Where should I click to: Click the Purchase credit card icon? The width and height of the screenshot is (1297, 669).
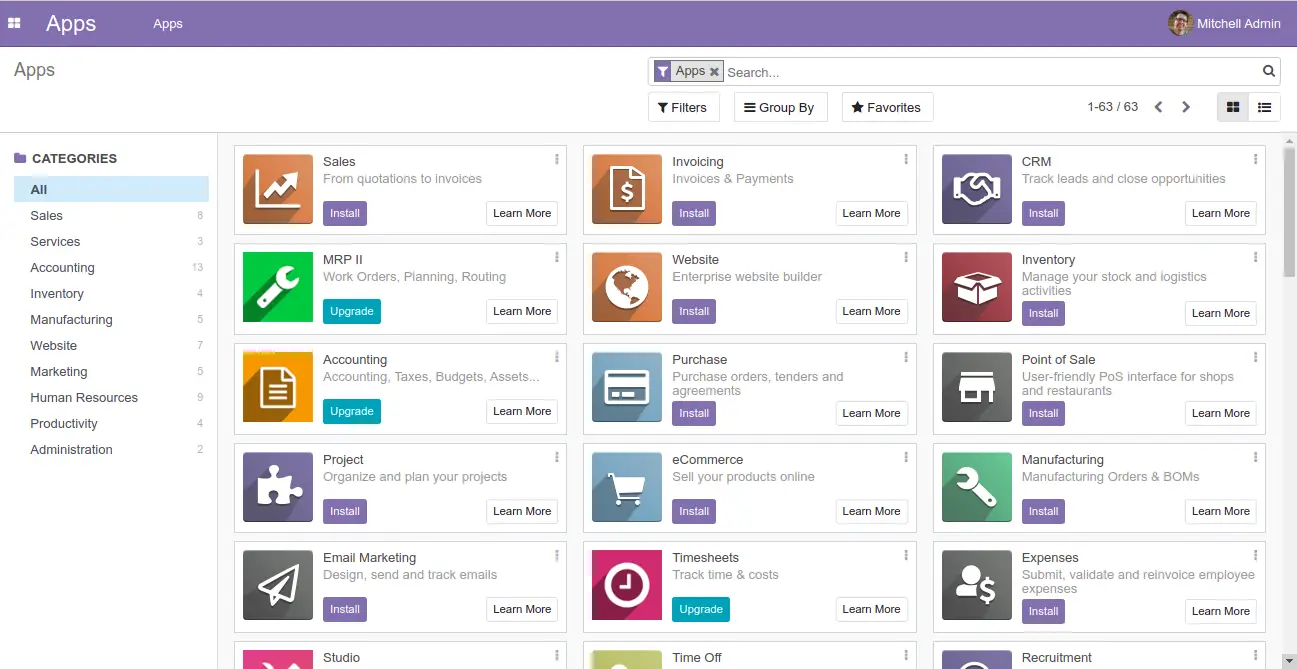coord(627,387)
